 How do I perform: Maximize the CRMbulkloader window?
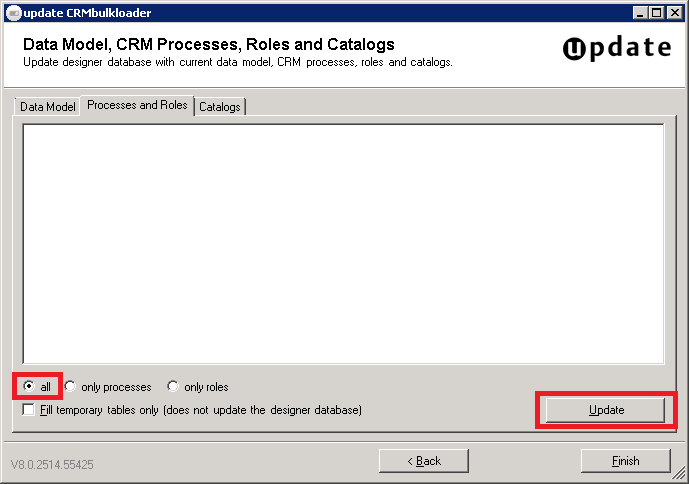point(657,12)
